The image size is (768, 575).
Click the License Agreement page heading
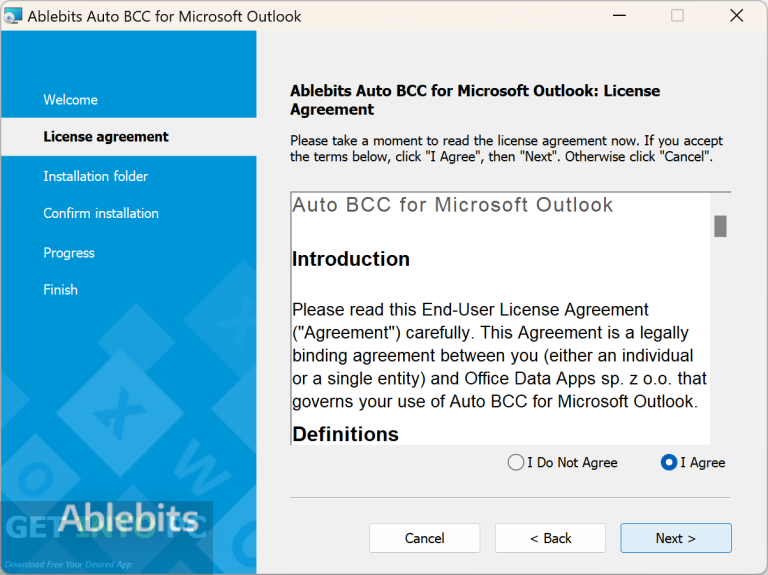[x=475, y=100]
